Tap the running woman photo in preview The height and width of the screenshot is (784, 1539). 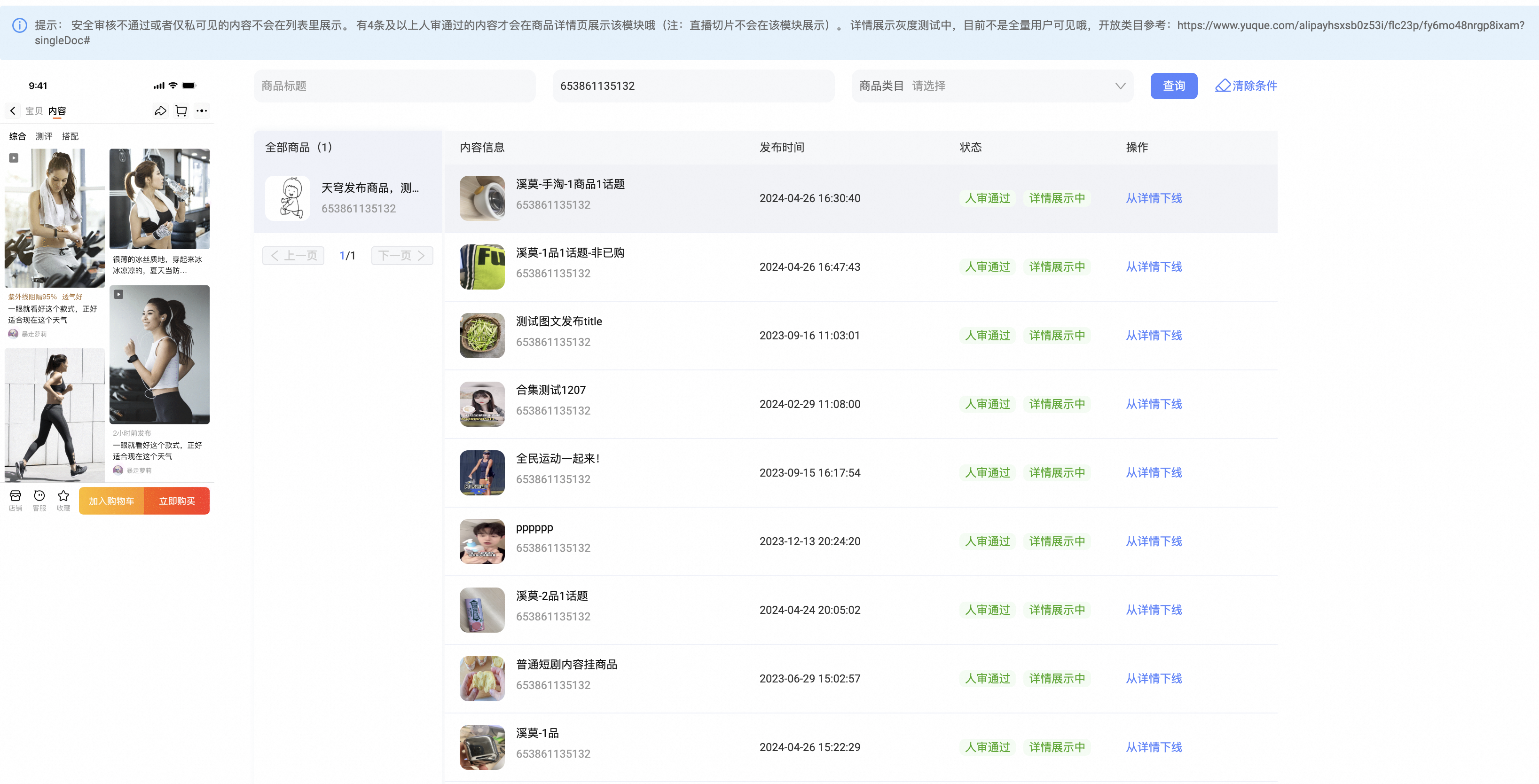coord(55,416)
